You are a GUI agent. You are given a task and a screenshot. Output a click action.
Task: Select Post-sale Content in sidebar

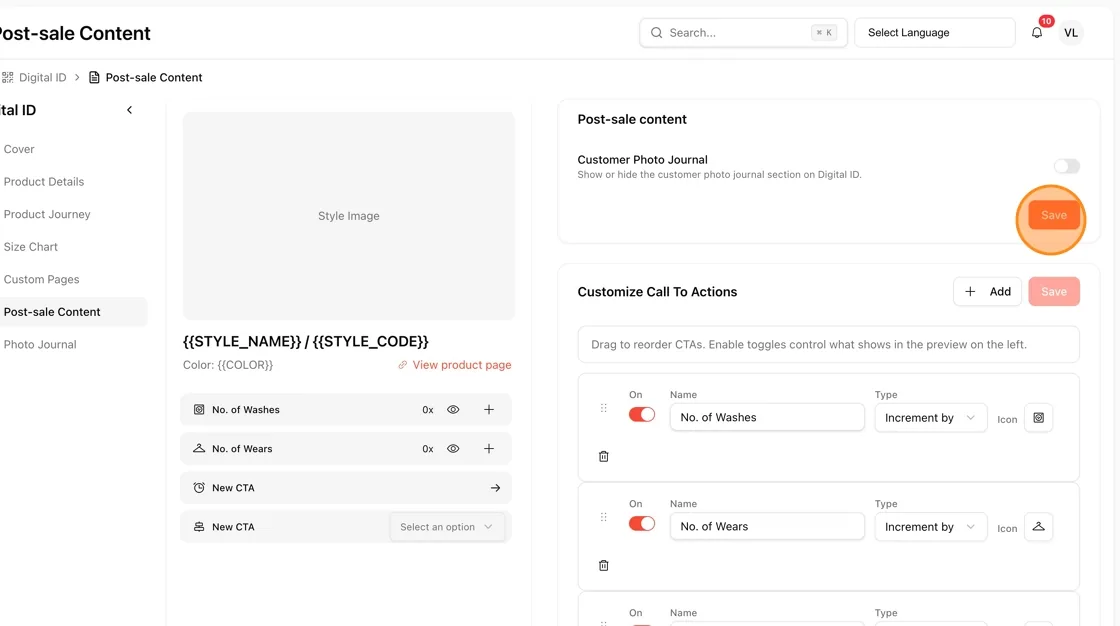pyautogui.click(x=51, y=312)
